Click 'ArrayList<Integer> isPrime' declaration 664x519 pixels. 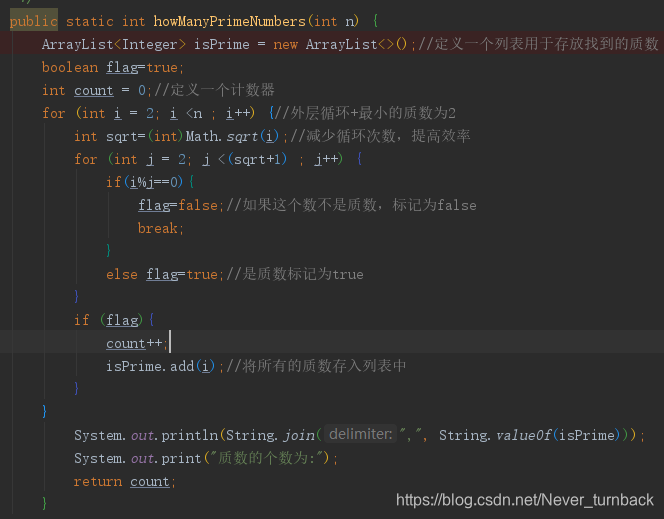pos(146,44)
